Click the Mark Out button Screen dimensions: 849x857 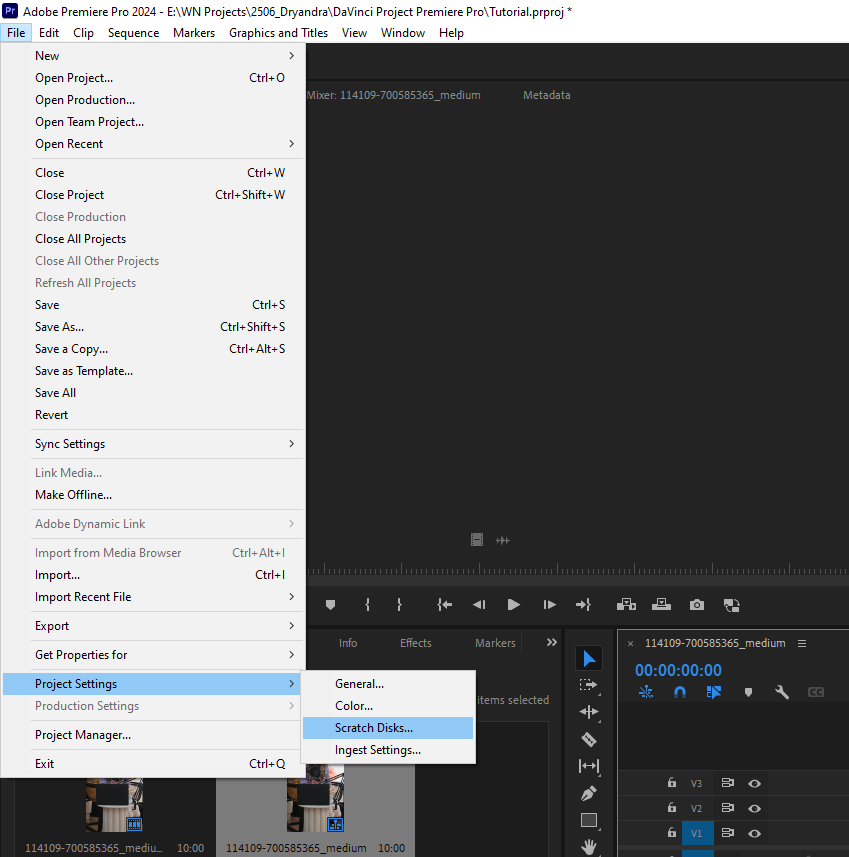[399, 604]
